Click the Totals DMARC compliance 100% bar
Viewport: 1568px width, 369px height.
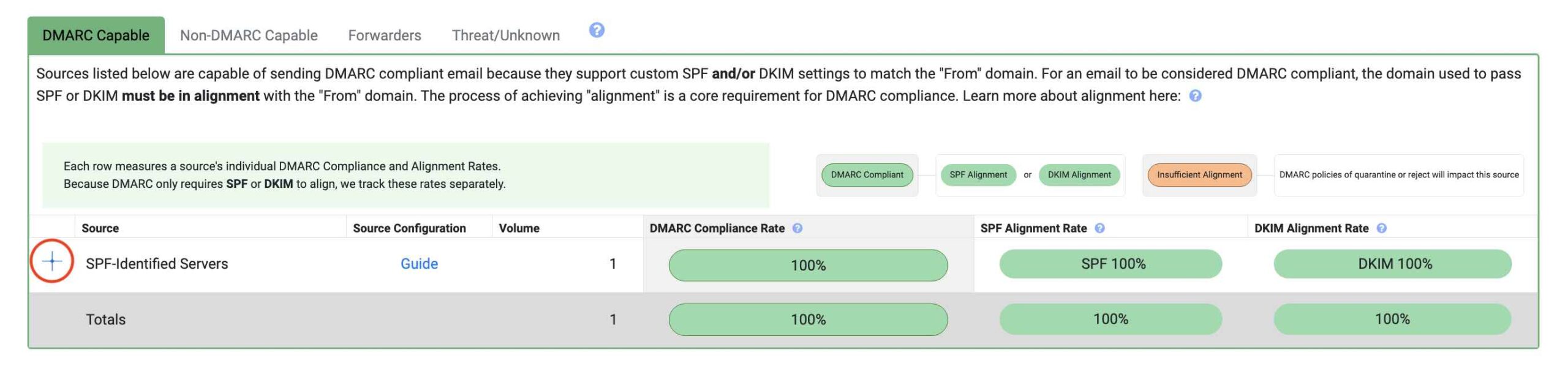click(808, 319)
